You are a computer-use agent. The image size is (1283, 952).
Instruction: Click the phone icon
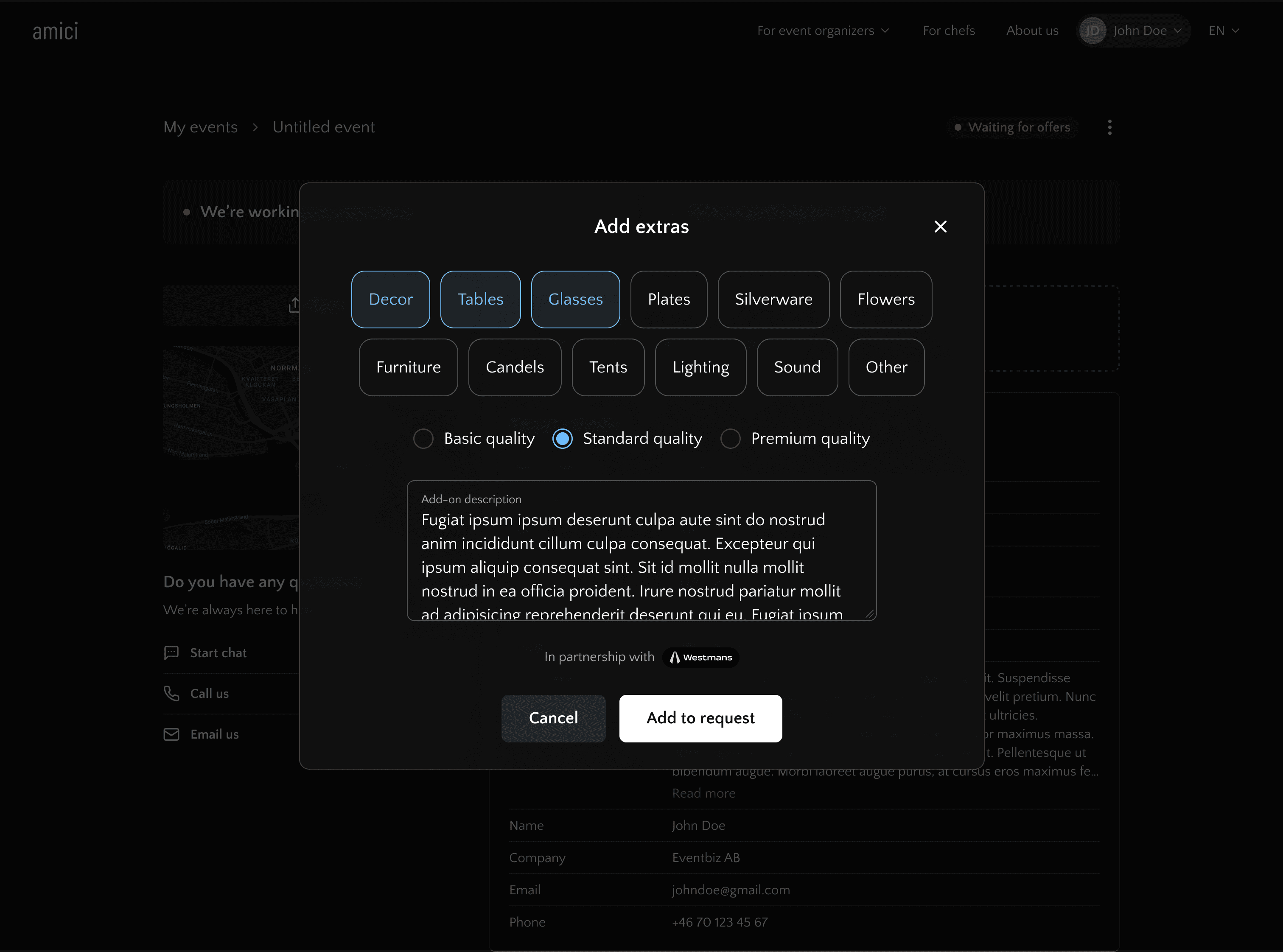(171, 693)
